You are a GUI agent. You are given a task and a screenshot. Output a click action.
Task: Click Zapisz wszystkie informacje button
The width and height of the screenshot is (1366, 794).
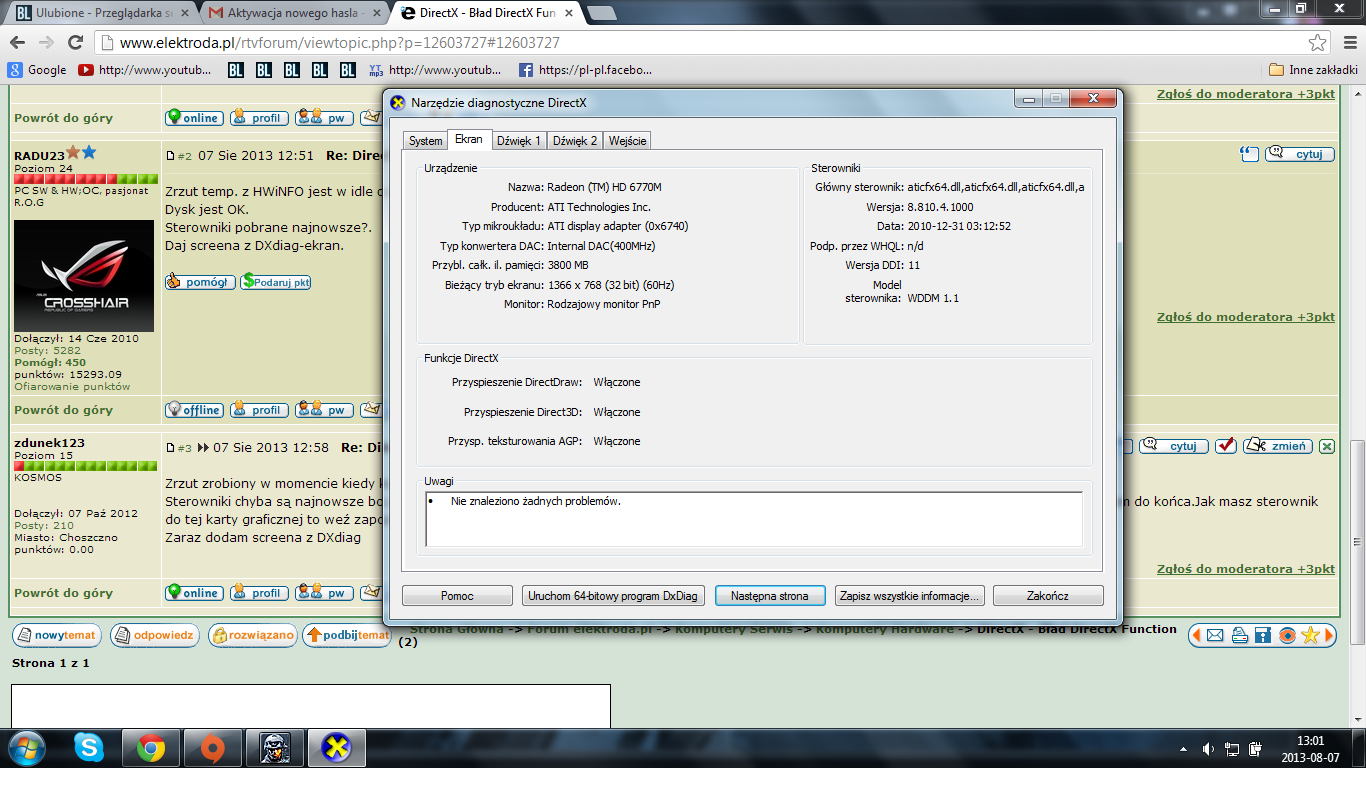point(910,596)
